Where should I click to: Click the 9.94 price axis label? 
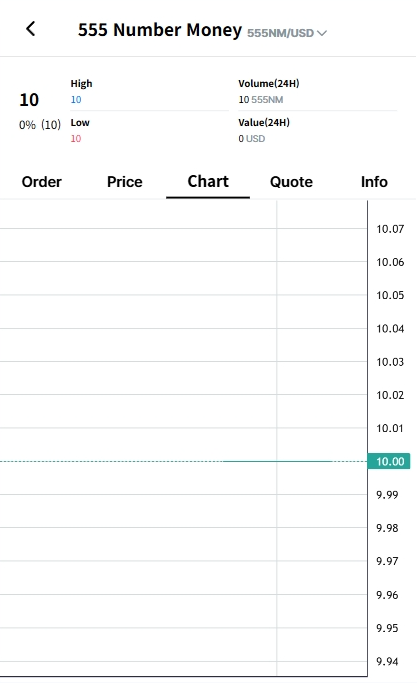[x=387, y=661]
